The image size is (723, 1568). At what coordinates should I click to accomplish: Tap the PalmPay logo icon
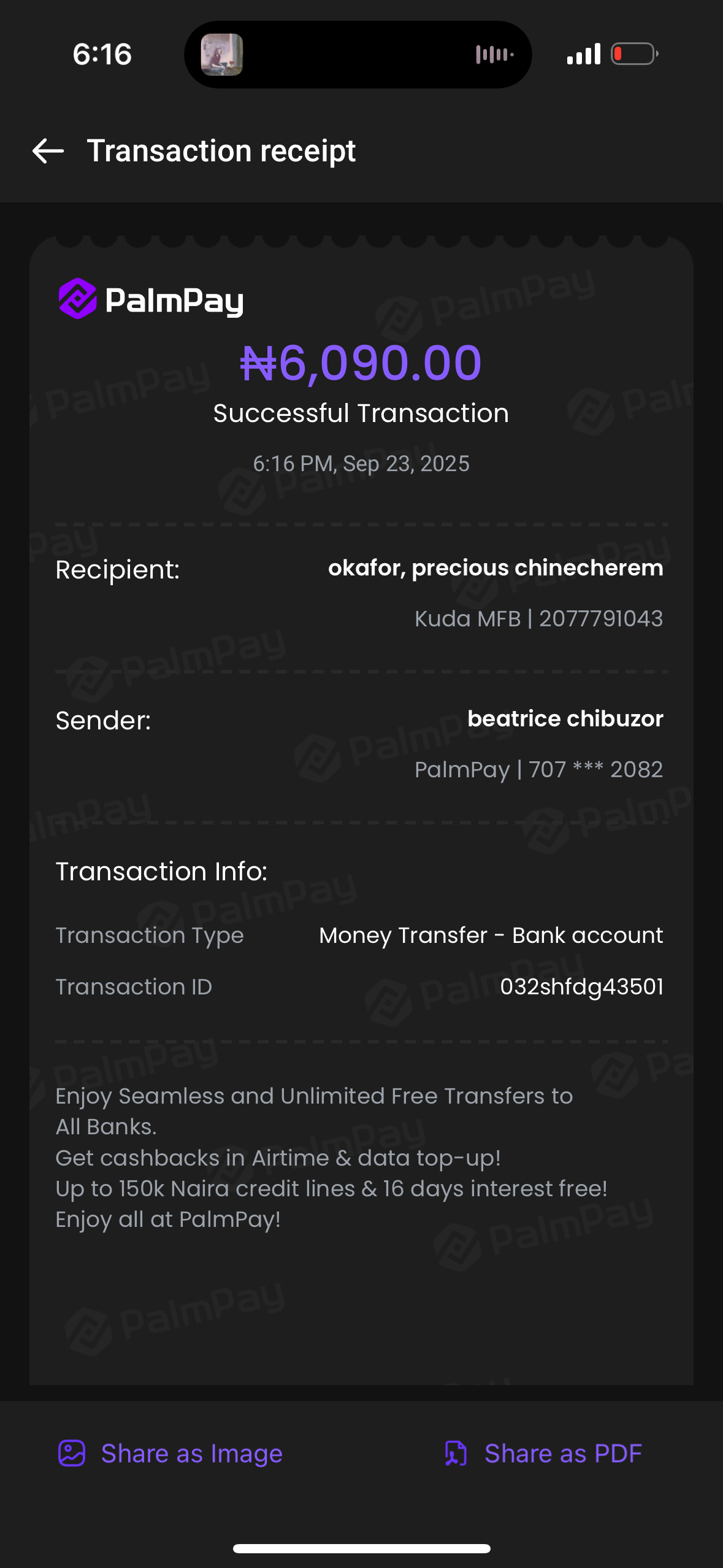coord(77,299)
